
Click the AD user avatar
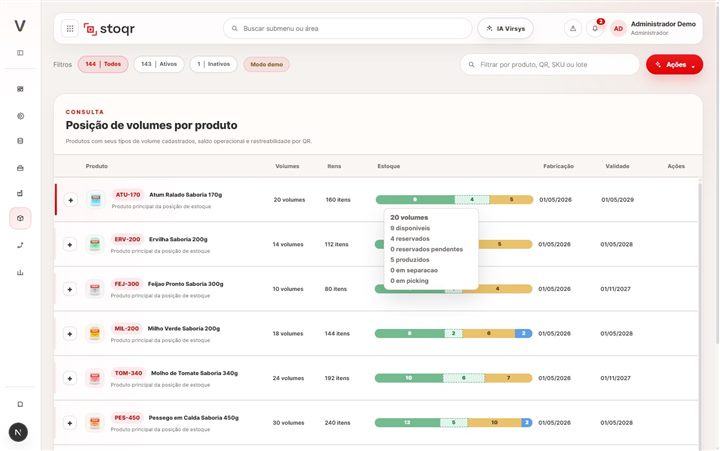(x=619, y=28)
